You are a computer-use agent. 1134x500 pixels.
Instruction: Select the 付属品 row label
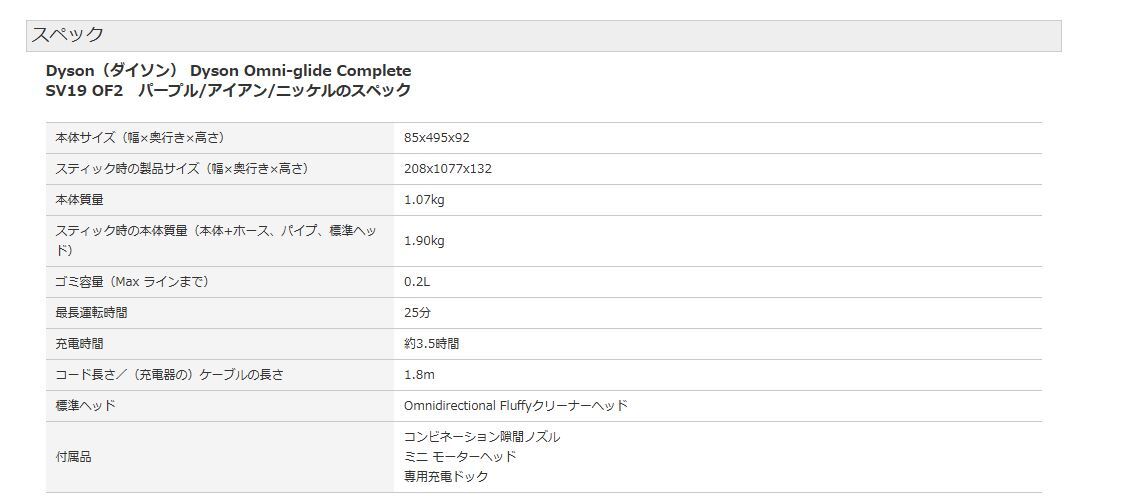[x=73, y=457]
